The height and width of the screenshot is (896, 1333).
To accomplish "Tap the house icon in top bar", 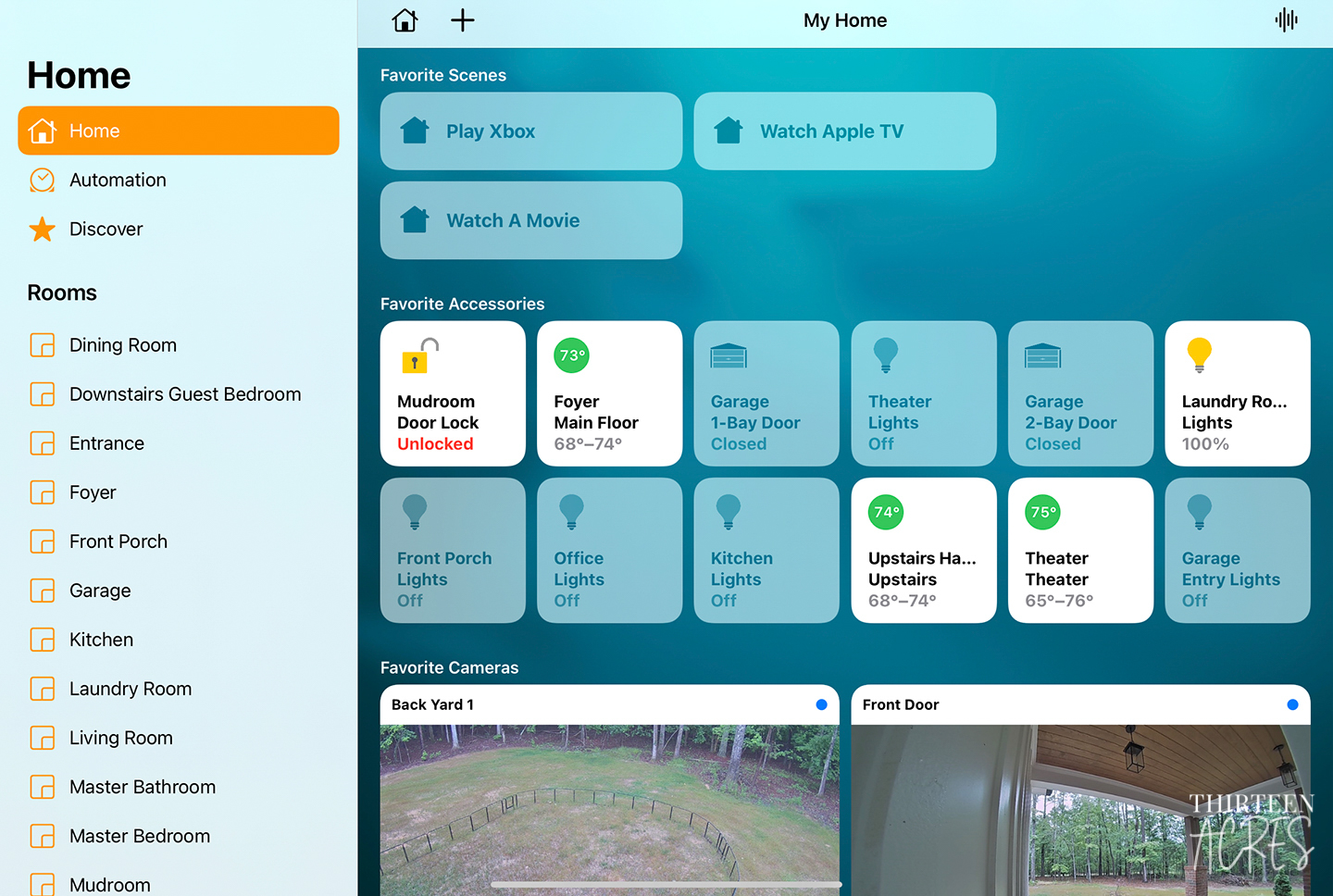I will pos(405,20).
